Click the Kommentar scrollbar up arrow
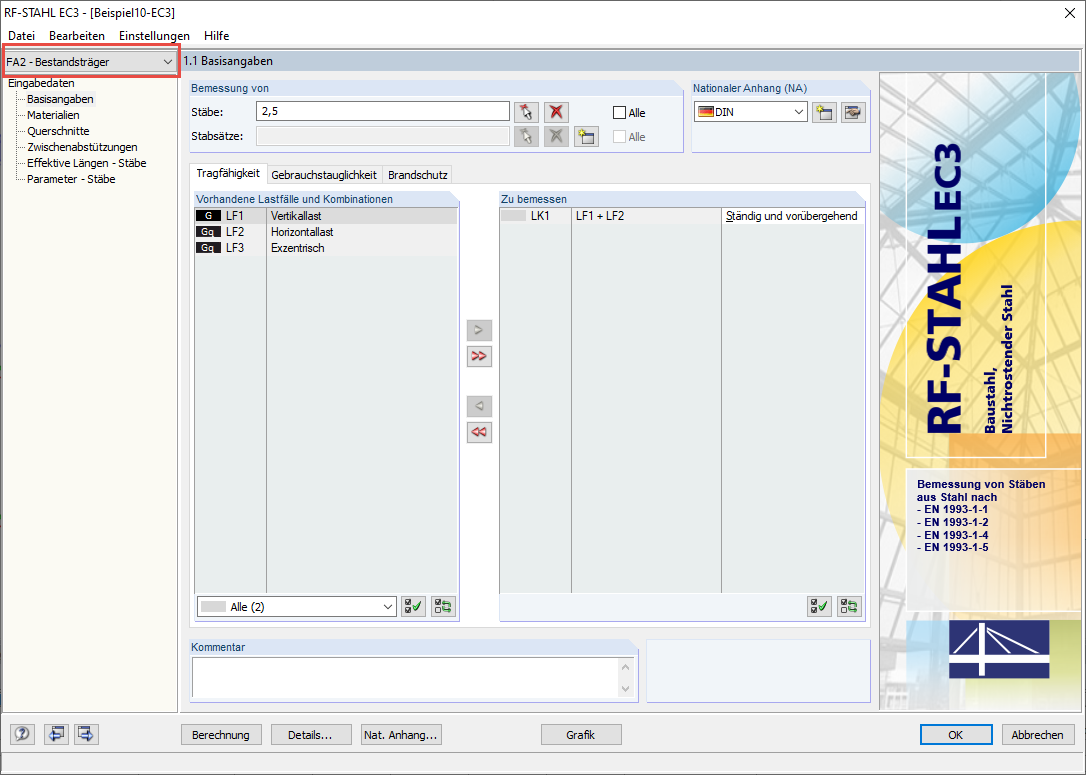This screenshot has width=1086, height=775. coord(625,668)
